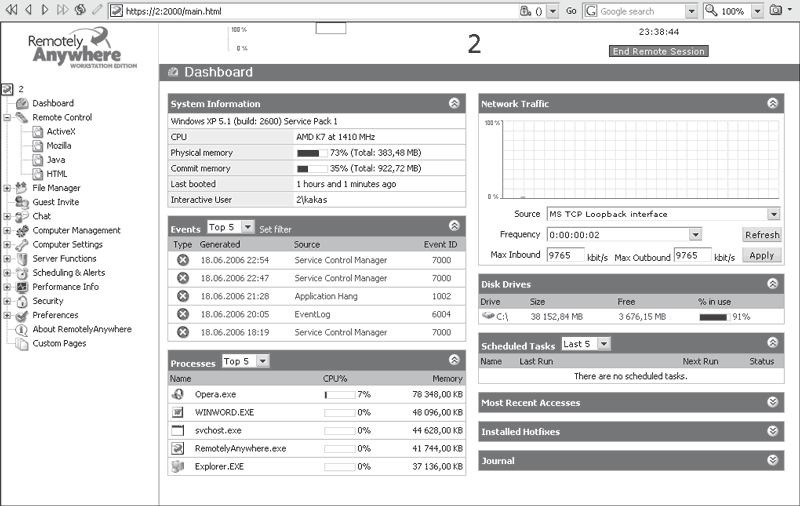Click the Chat speech bubble icon

pos(22,216)
